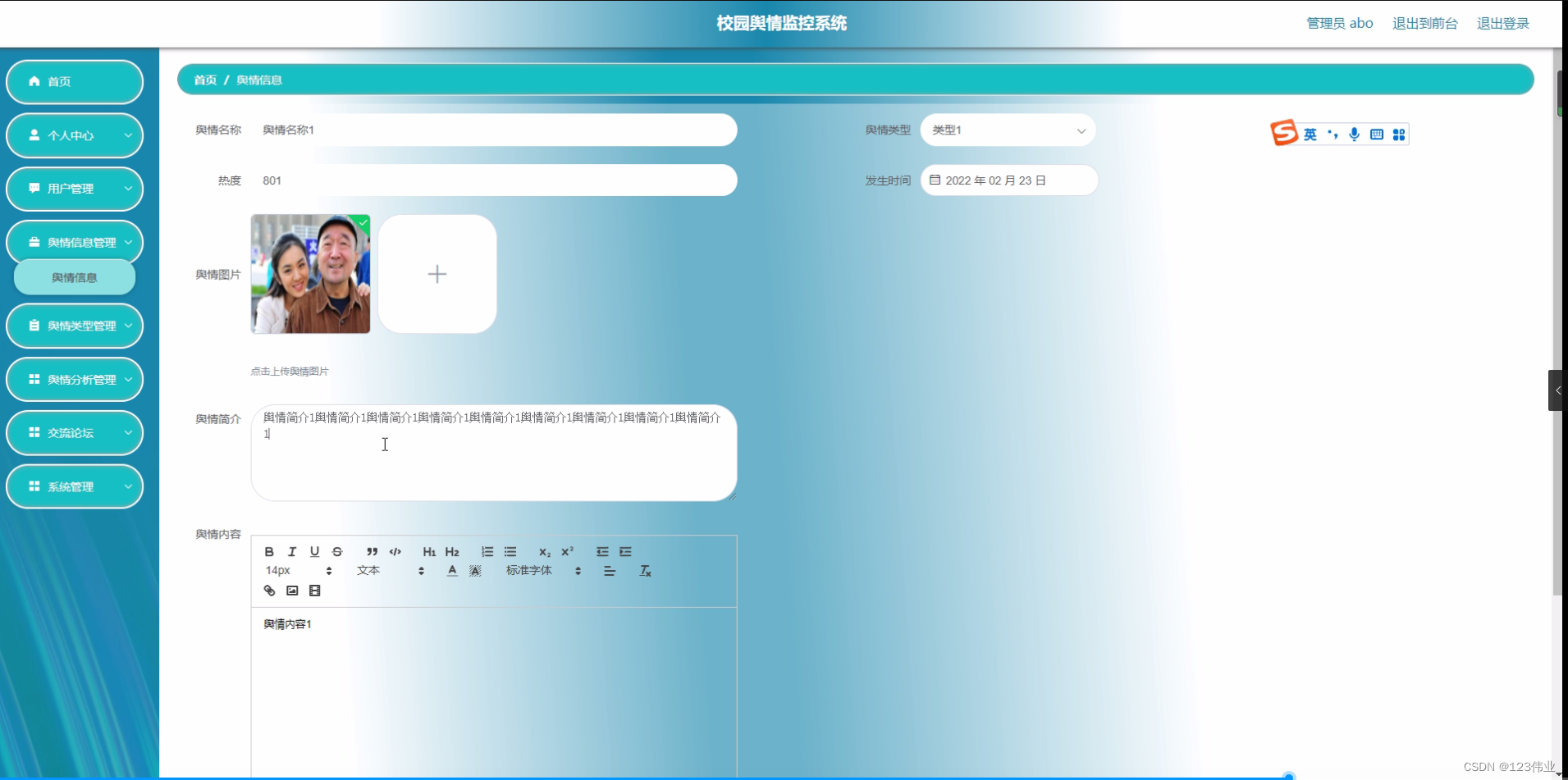This screenshot has width=1568, height=780.
Task: Click 退出登录 to log out
Action: (1504, 23)
